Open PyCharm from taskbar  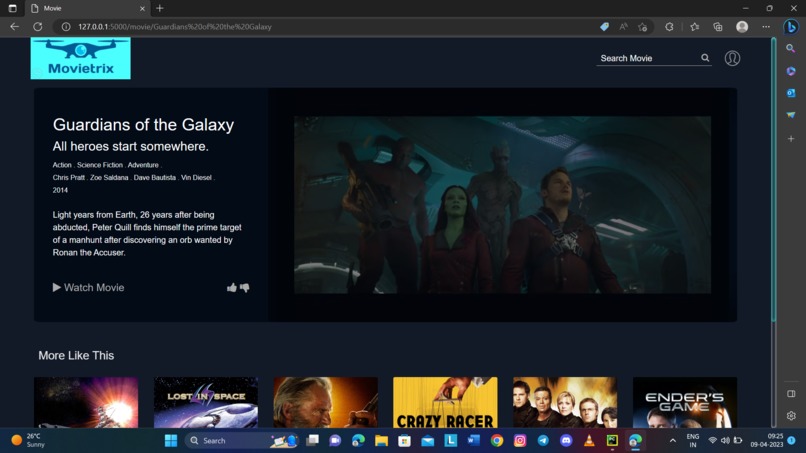[612, 441]
